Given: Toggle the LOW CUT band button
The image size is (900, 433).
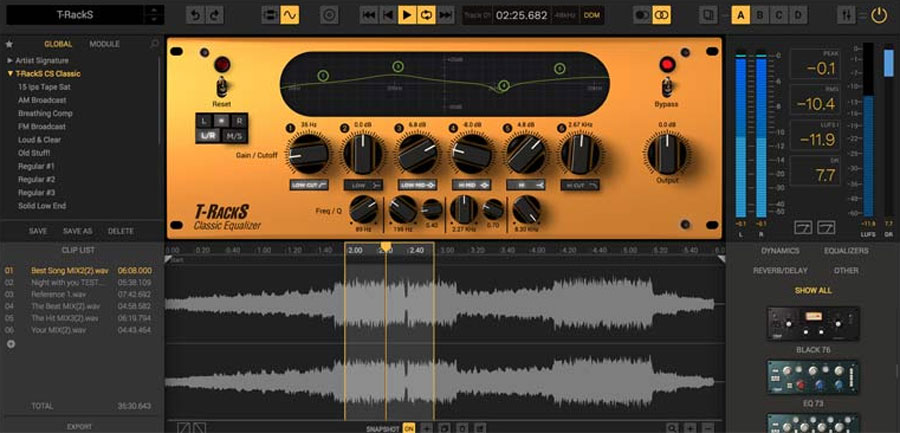Looking at the screenshot, I should (309, 185).
